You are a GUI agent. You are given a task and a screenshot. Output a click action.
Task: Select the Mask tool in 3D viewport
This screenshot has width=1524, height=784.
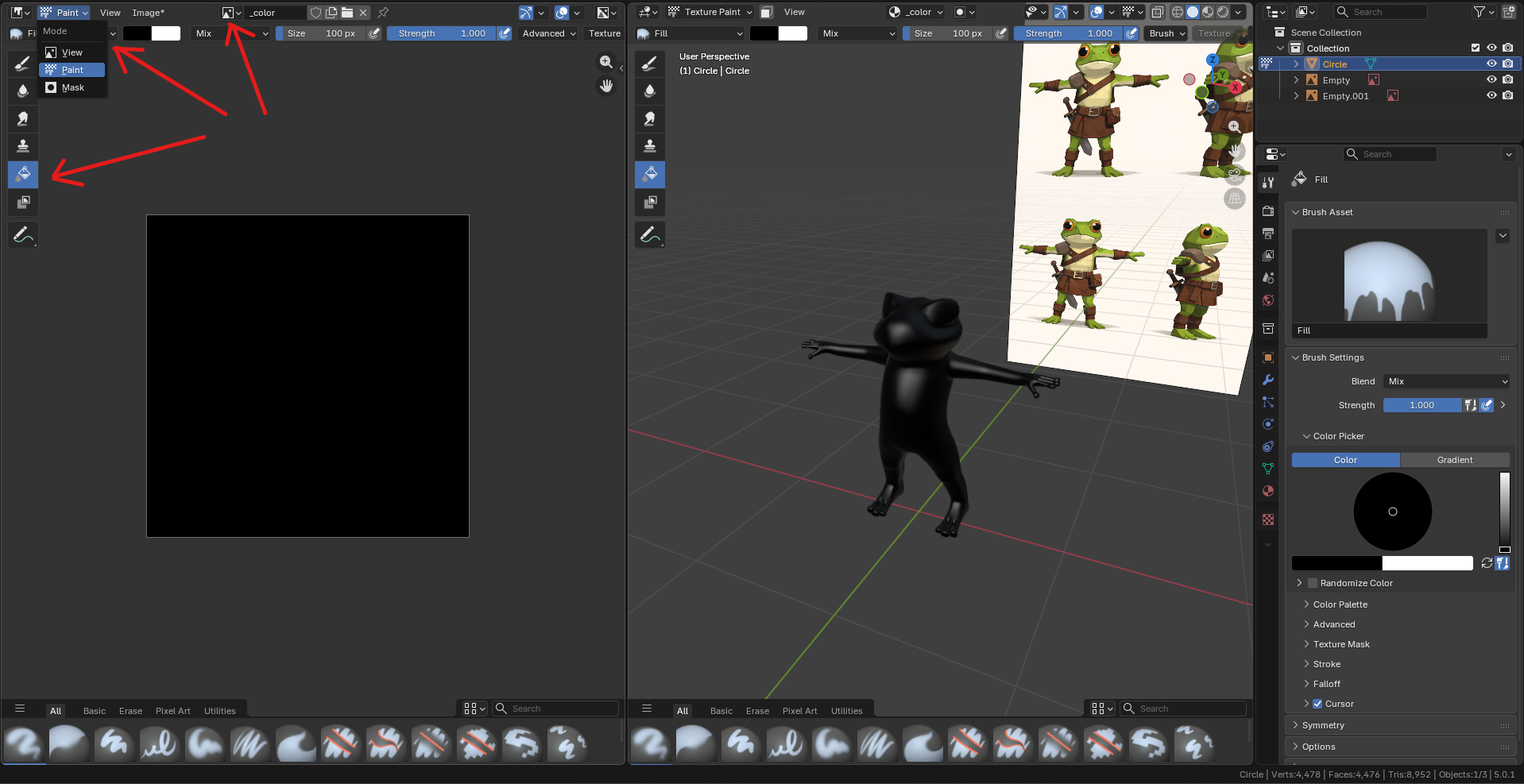coord(650,202)
